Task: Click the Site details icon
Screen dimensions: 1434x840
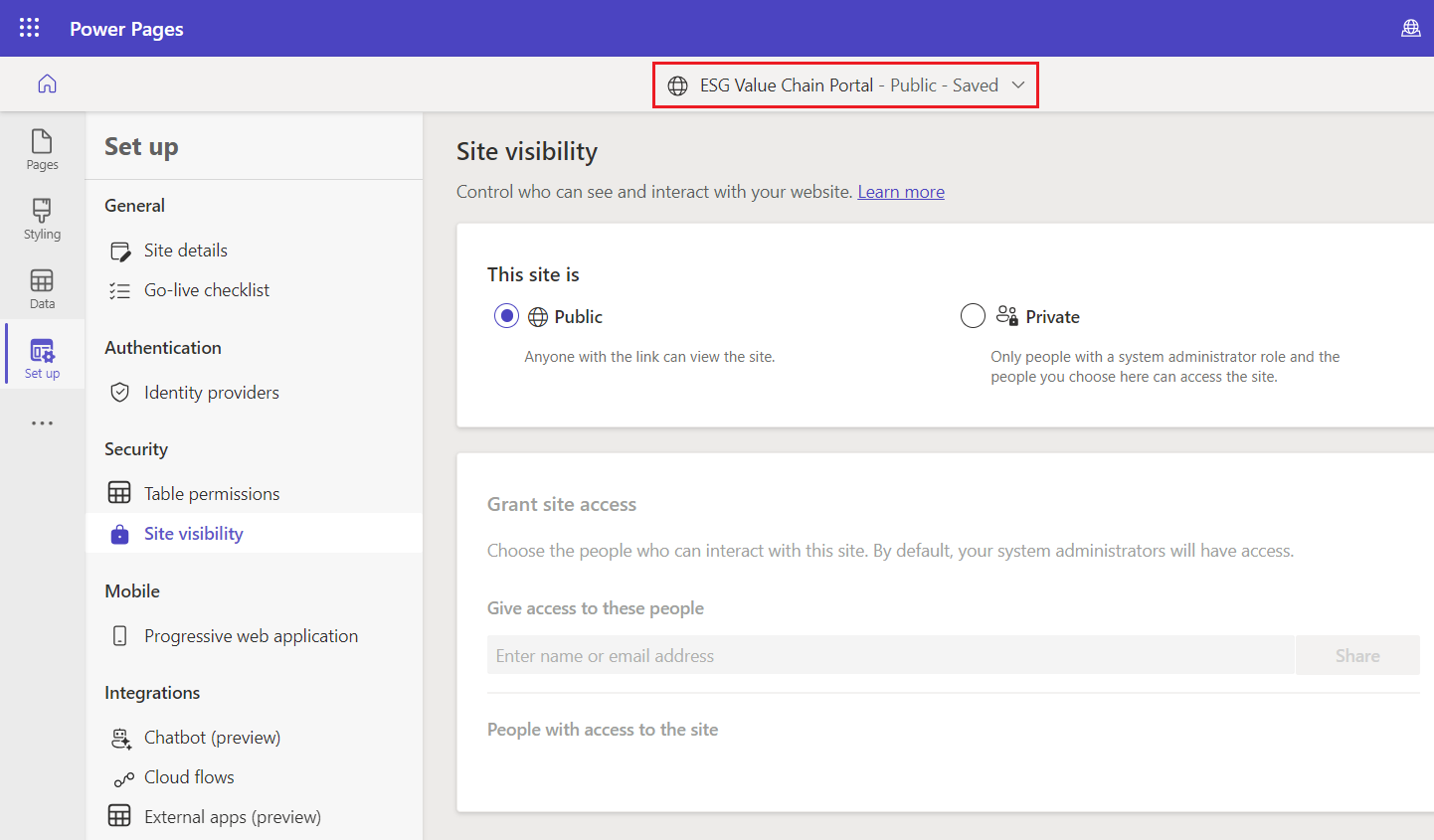Action: coord(120,252)
